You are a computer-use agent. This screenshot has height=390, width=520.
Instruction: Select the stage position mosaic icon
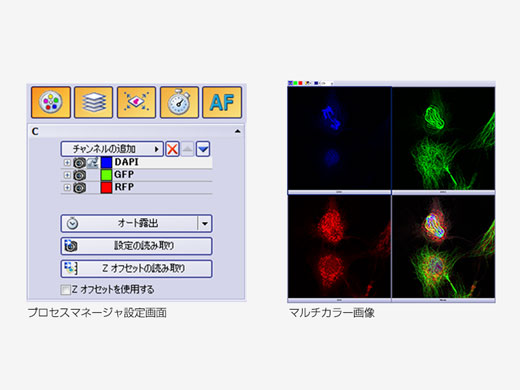[x=136, y=102]
